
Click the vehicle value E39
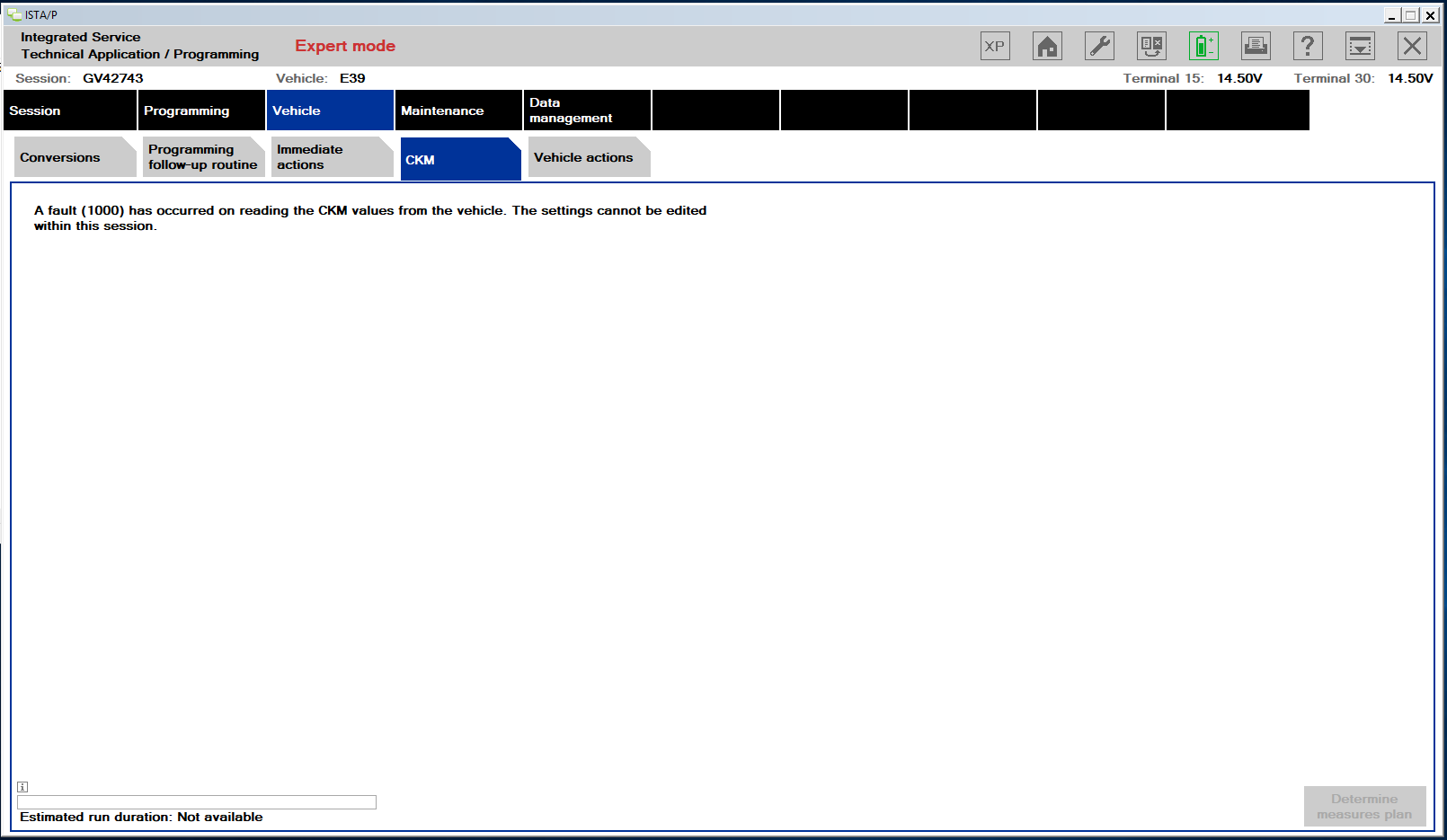(x=352, y=78)
